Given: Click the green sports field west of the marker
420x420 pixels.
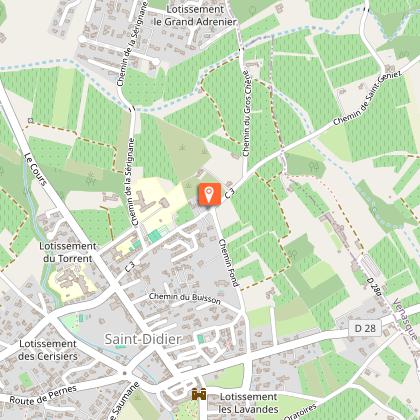Looking at the screenshot, I should pyautogui.click(x=154, y=236).
